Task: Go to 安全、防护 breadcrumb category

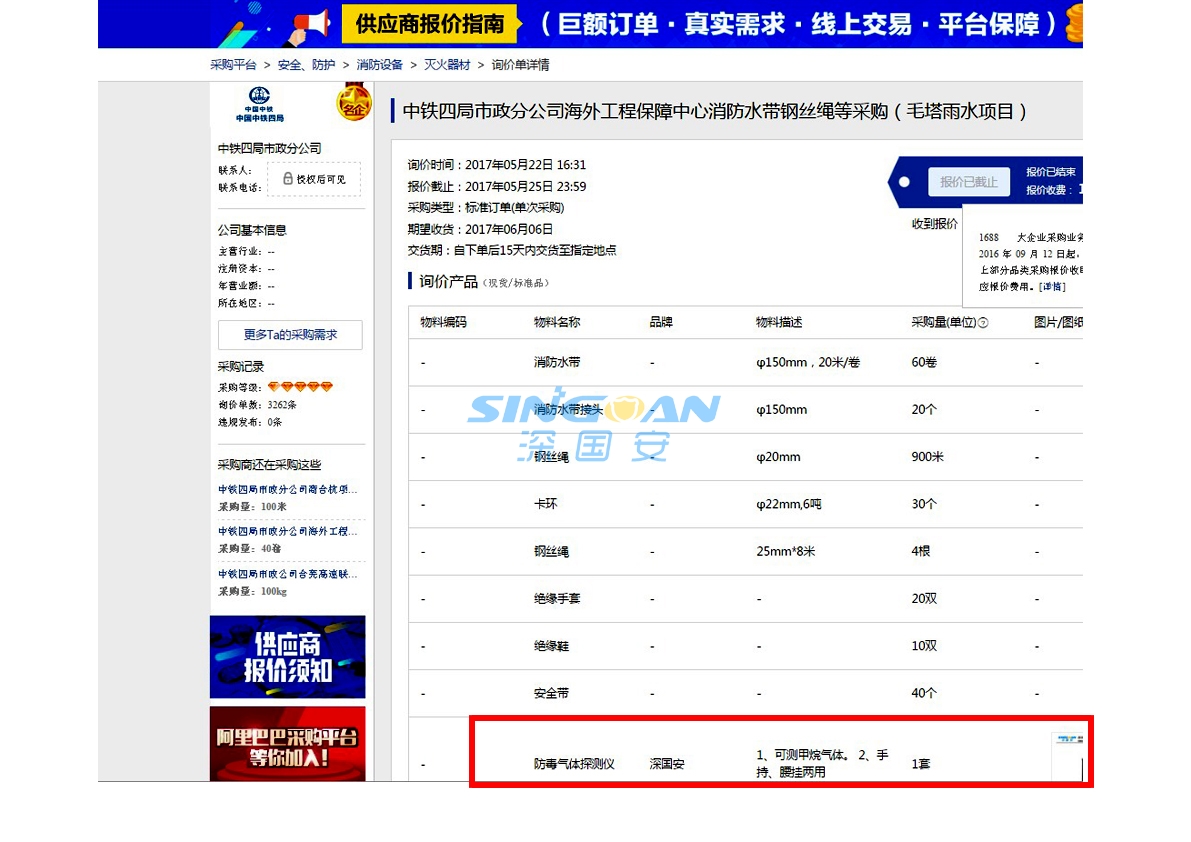Action: (306, 65)
